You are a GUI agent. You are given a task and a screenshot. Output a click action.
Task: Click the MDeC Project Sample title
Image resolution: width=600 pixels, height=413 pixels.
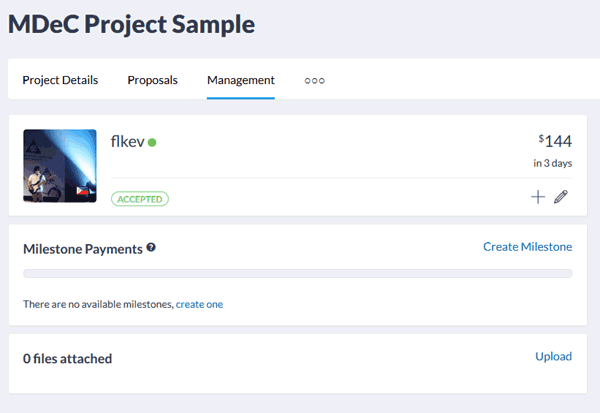coord(131,24)
